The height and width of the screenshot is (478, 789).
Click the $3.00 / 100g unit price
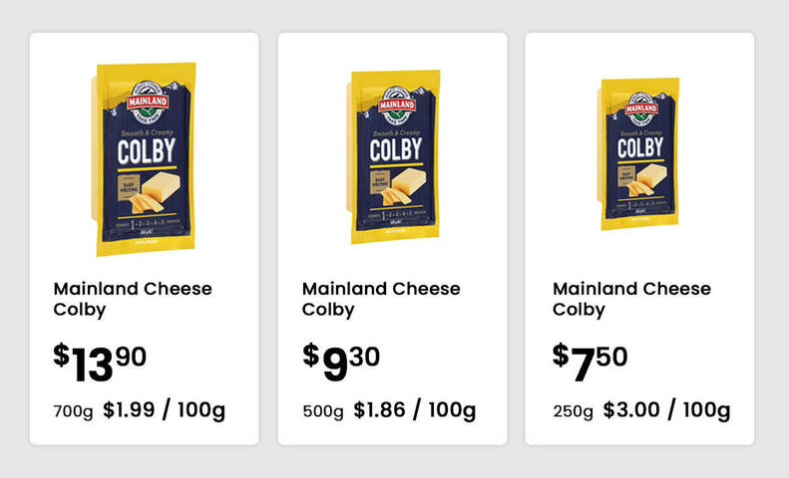[667, 410]
